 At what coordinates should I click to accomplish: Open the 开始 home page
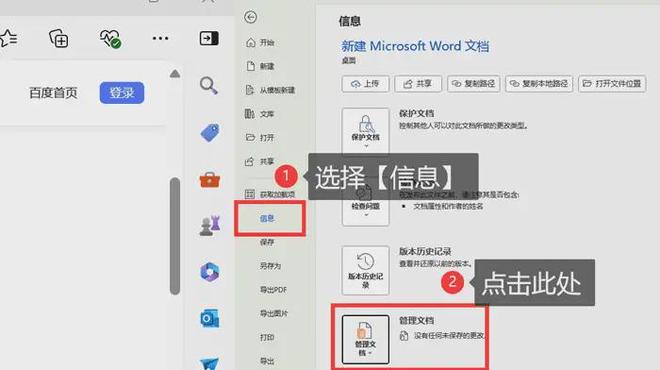261,43
